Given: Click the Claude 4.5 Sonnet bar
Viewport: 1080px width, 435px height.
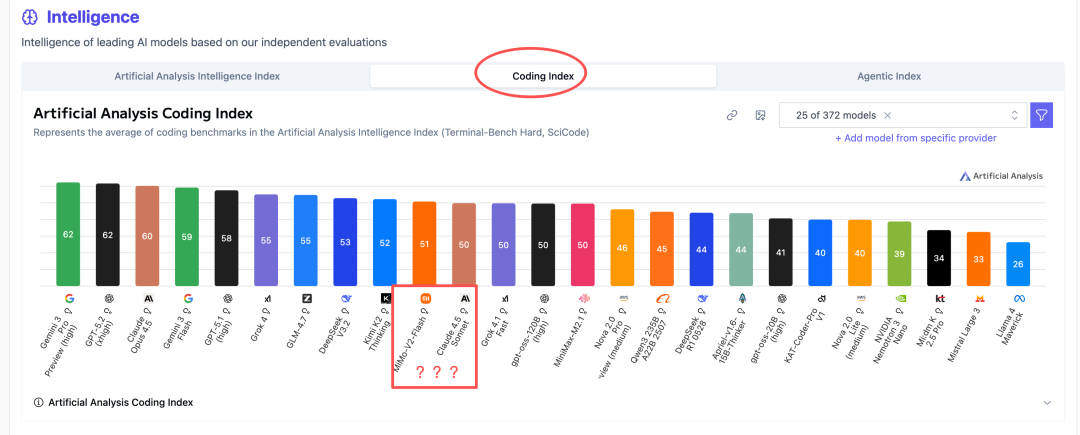Looking at the screenshot, I should (464, 244).
